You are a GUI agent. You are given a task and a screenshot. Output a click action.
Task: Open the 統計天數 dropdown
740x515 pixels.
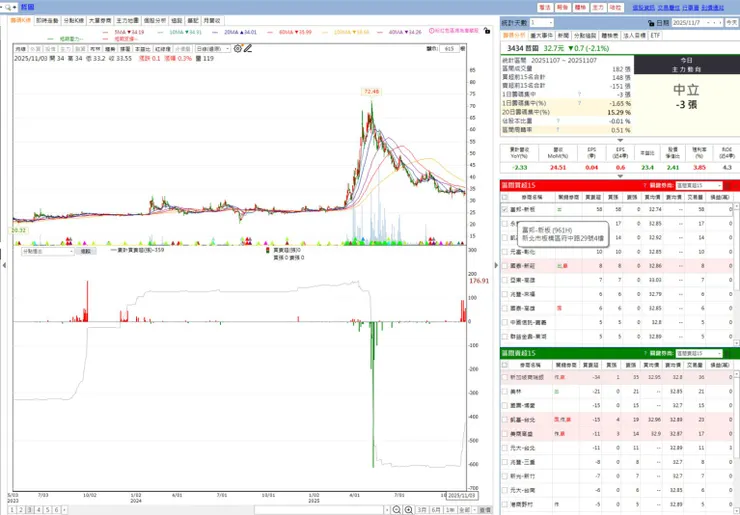click(x=541, y=23)
